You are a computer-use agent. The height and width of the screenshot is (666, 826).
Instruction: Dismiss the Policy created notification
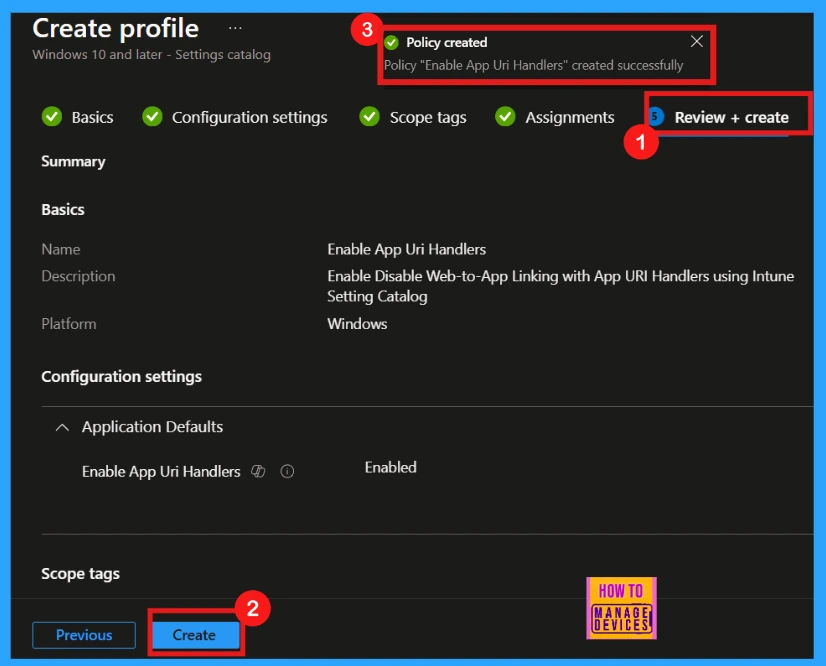696,41
